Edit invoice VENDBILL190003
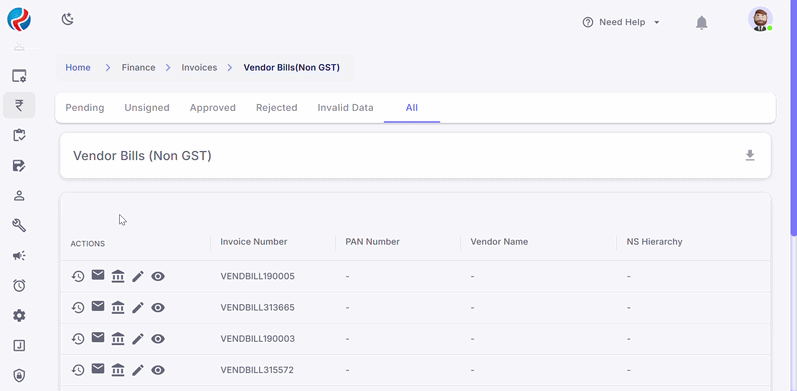 click(x=138, y=339)
